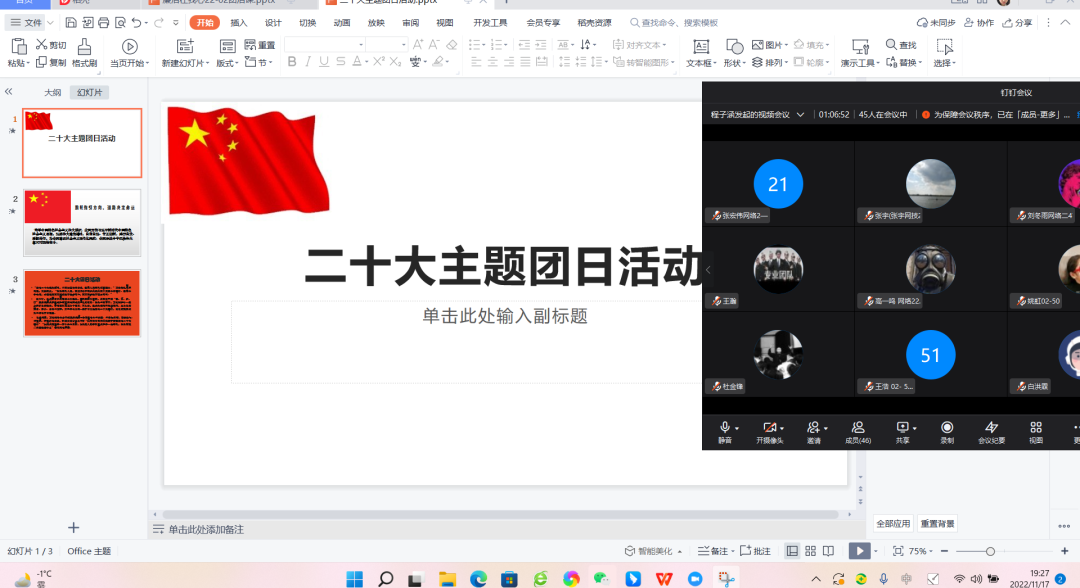Click the zoom slider handle in status bar
This screenshot has width=1080, height=588.
(990, 551)
